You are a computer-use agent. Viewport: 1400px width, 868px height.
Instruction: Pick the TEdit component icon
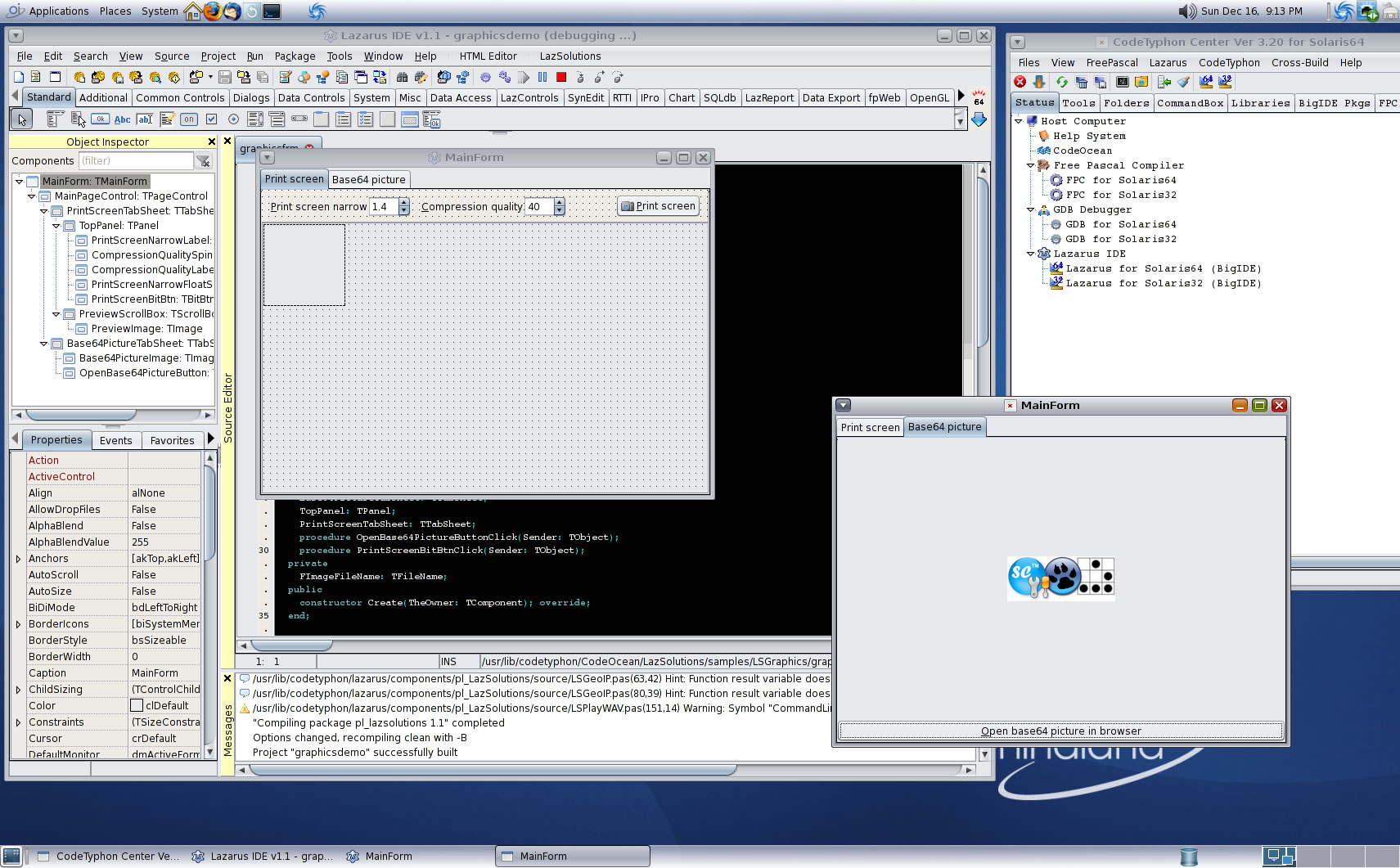click(145, 119)
